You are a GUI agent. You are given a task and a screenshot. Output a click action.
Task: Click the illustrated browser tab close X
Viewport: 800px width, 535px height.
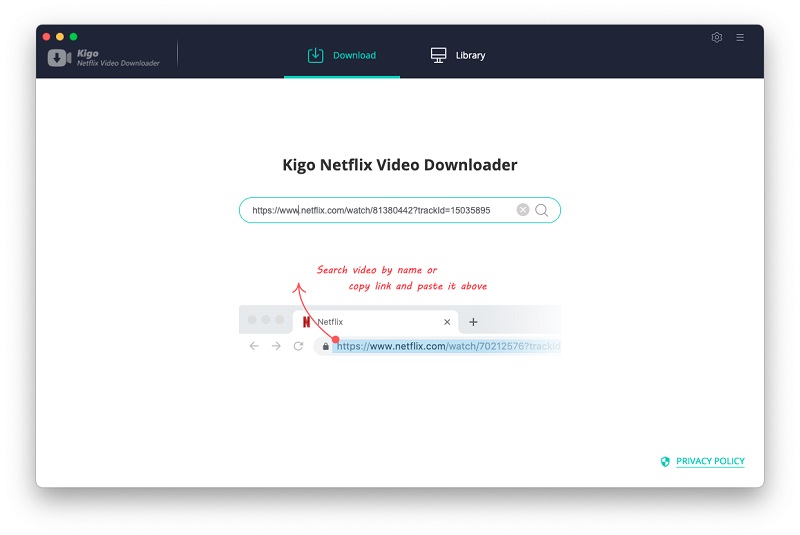tap(447, 322)
